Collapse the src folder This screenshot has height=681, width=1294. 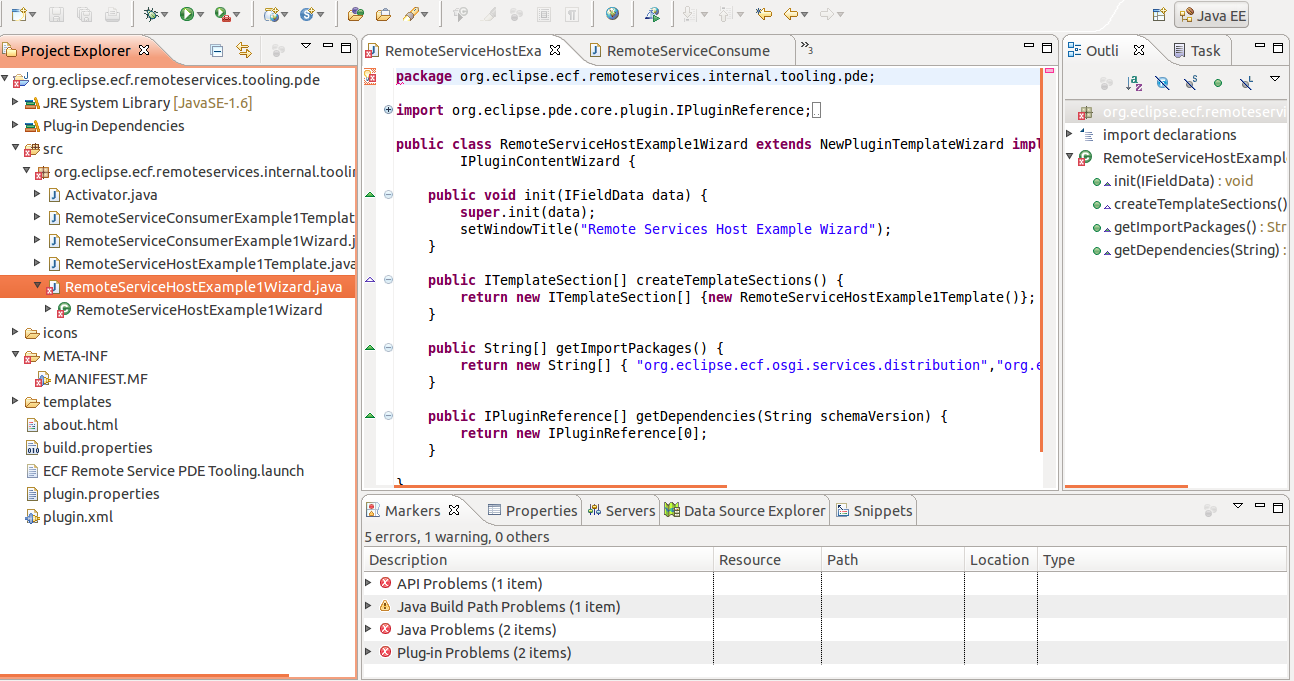point(15,148)
